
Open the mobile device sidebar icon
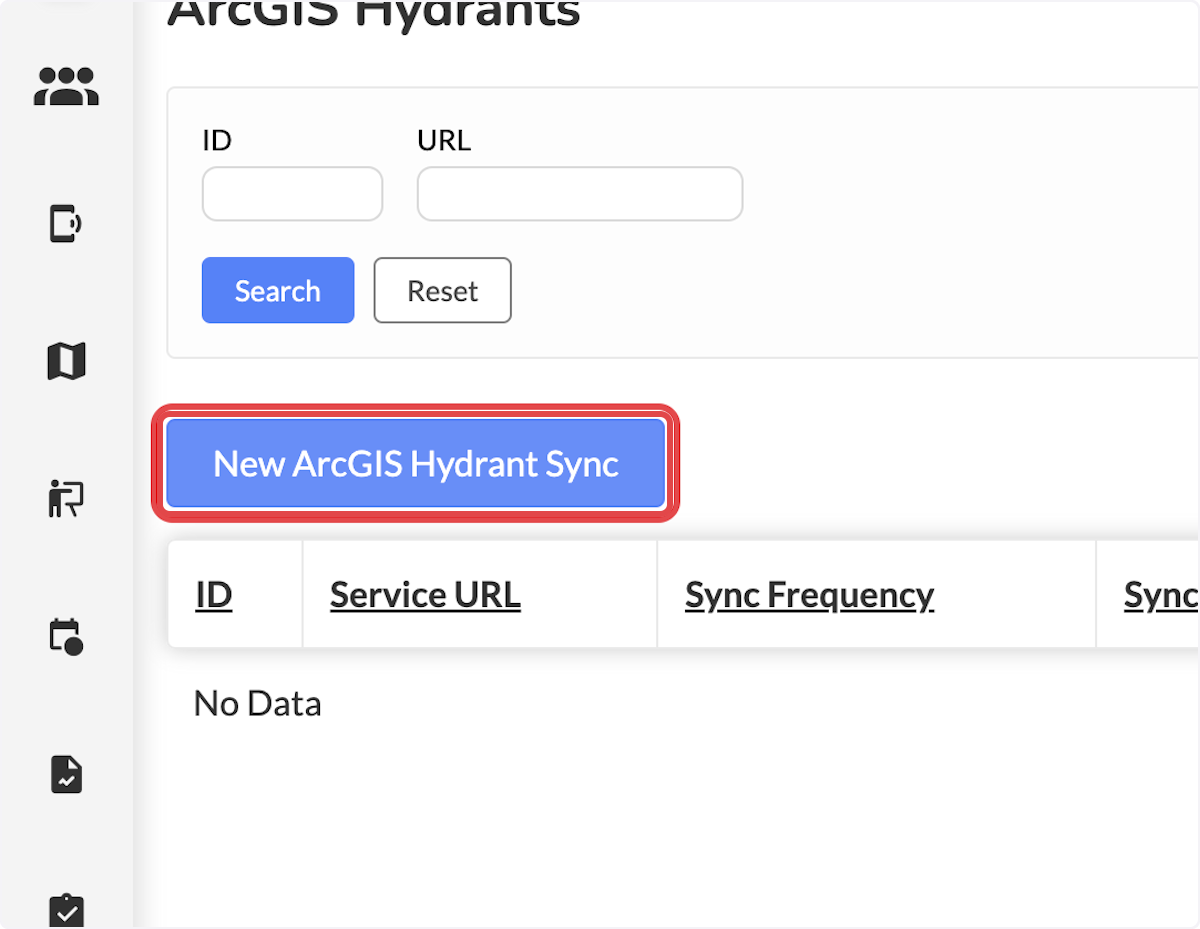[x=66, y=223]
